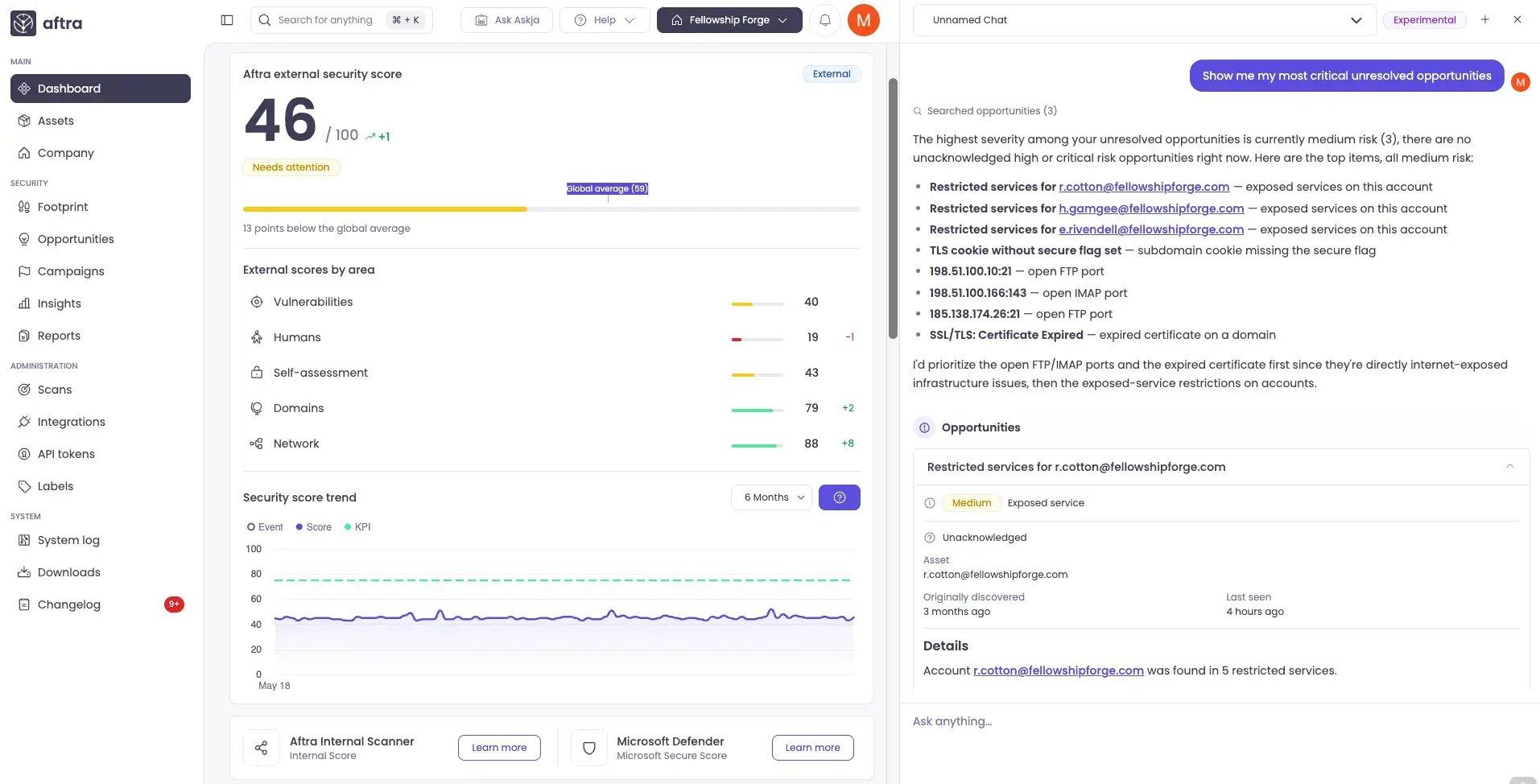Click the aftra logo icon
The image size is (1540, 784).
coord(23,23)
